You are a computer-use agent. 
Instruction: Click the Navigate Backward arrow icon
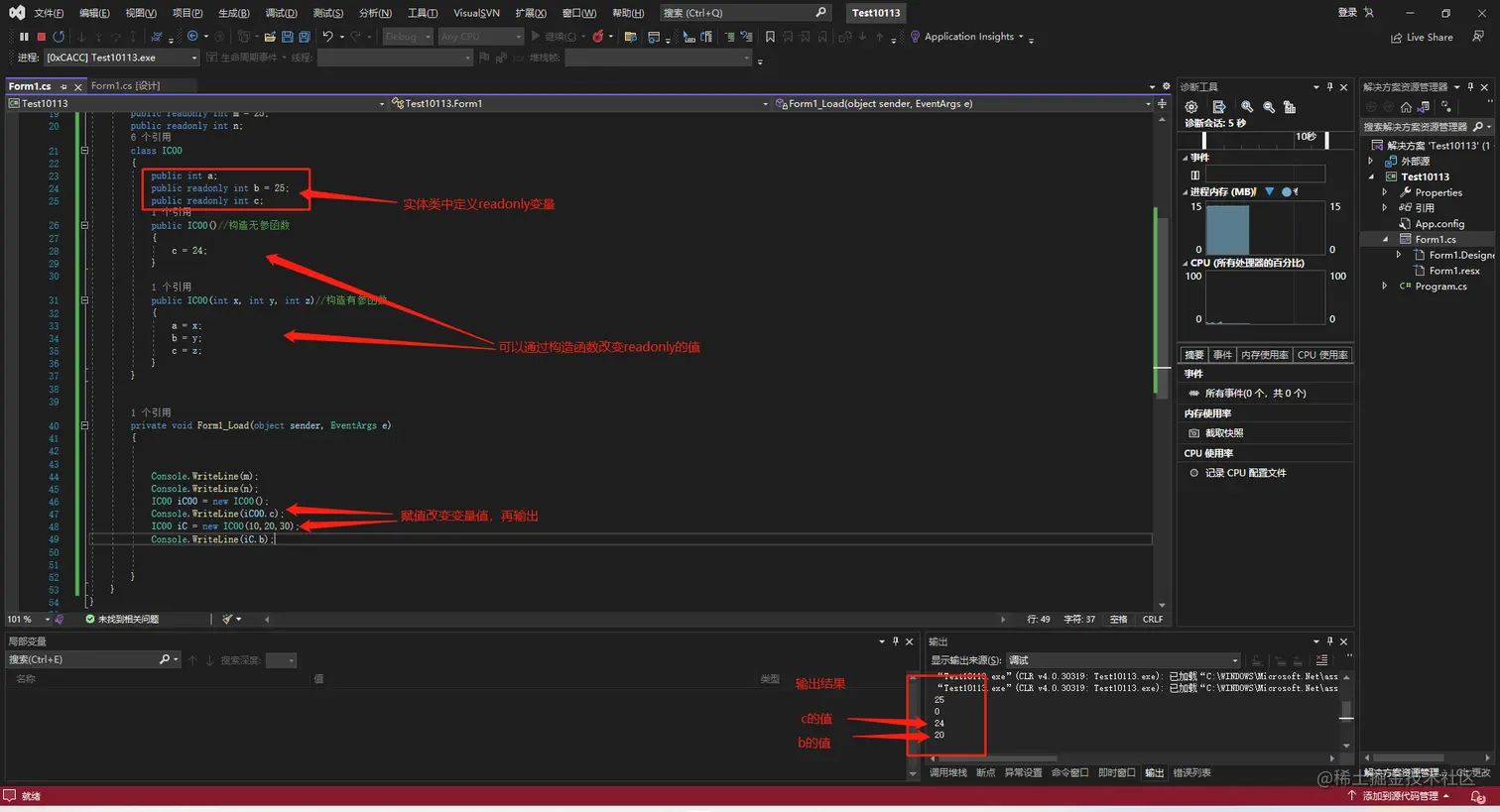pyautogui.click(x=192, y=37)
